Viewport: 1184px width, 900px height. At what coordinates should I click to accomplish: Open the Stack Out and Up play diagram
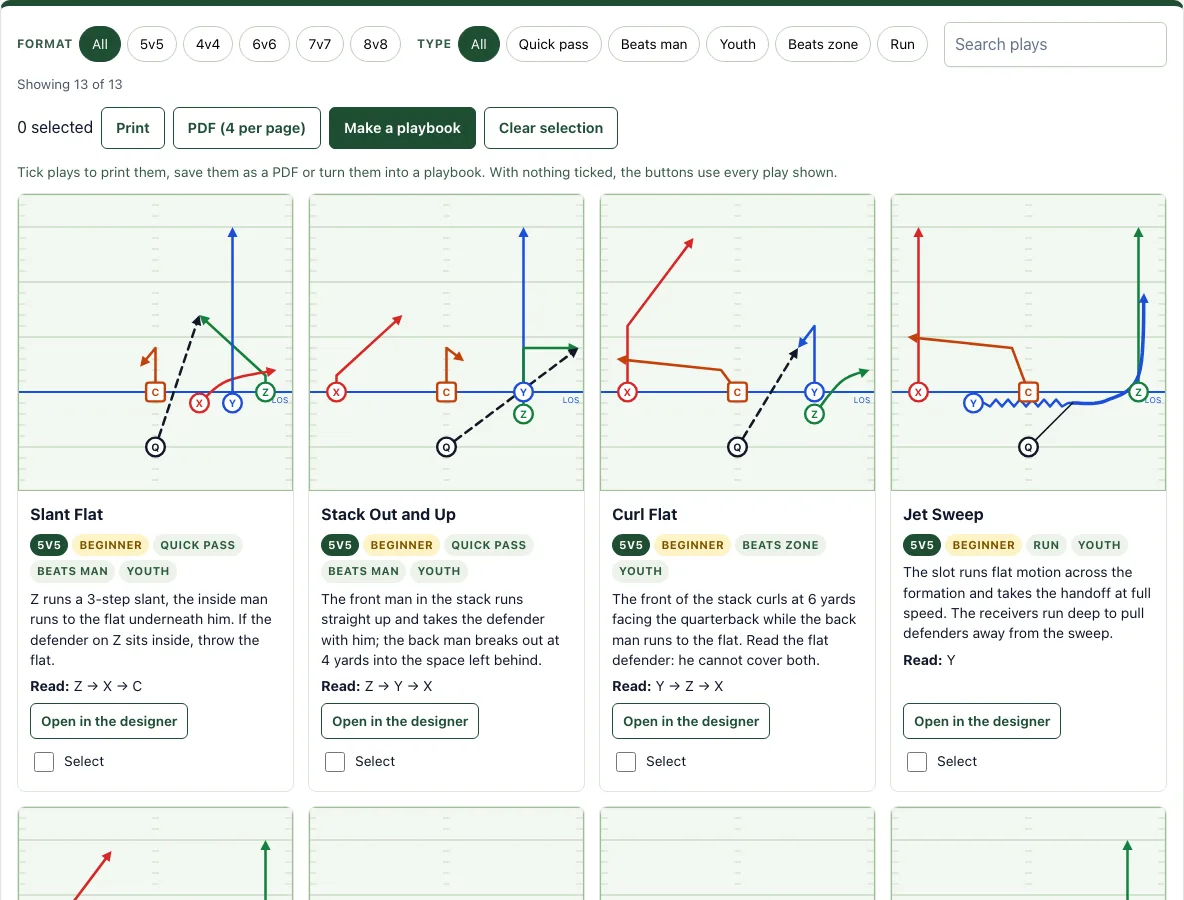446,342
